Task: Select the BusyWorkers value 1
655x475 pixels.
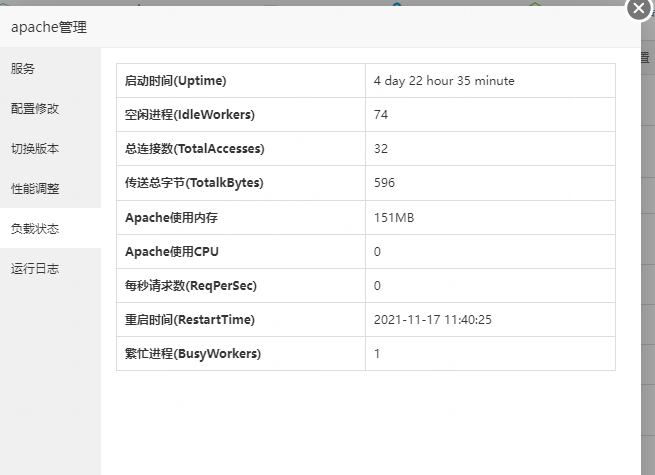Action: [x=377, y=354]
